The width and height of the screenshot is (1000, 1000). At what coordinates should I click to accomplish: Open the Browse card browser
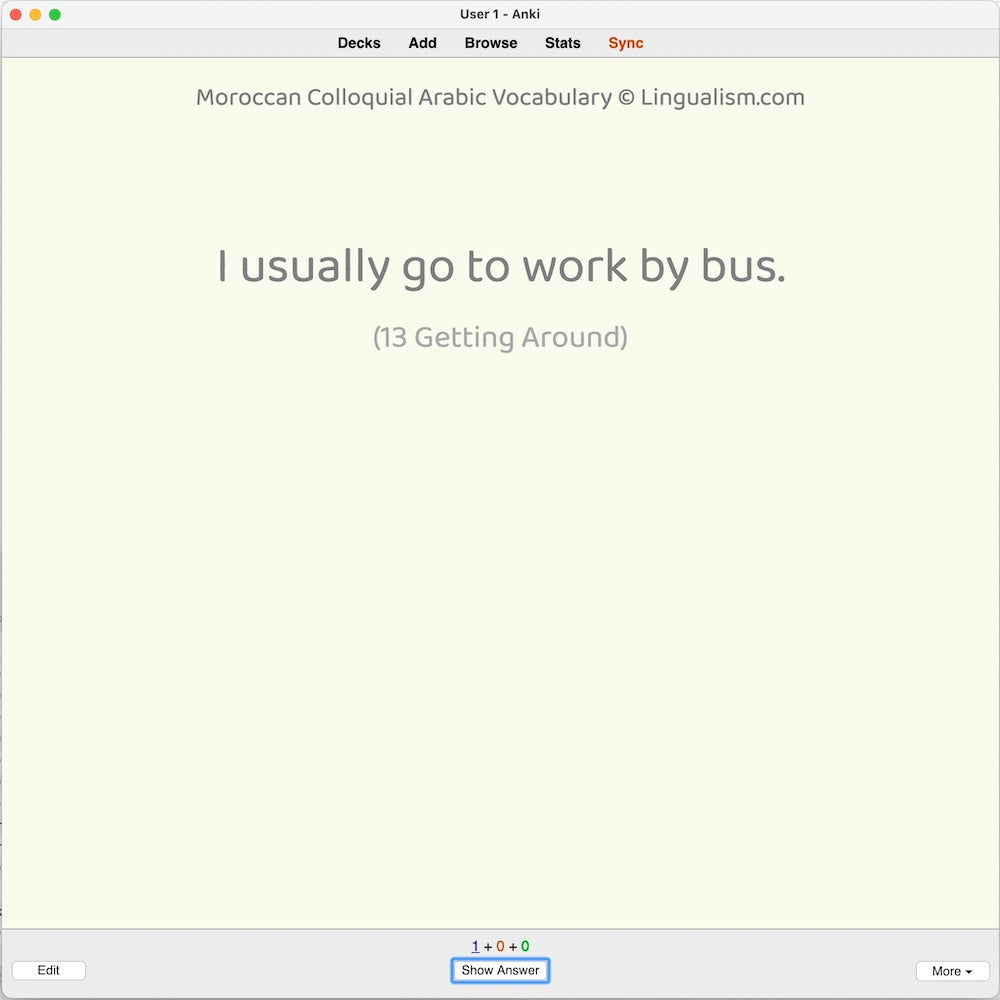[x=491, y=43]
